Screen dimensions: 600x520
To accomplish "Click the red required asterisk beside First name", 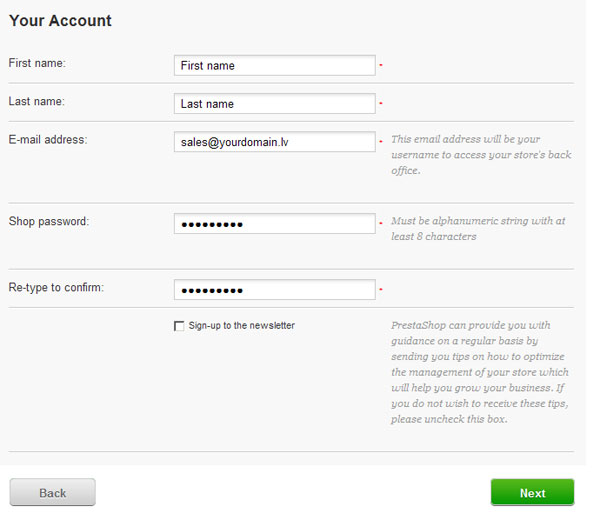I will click(x=381, y=65).
